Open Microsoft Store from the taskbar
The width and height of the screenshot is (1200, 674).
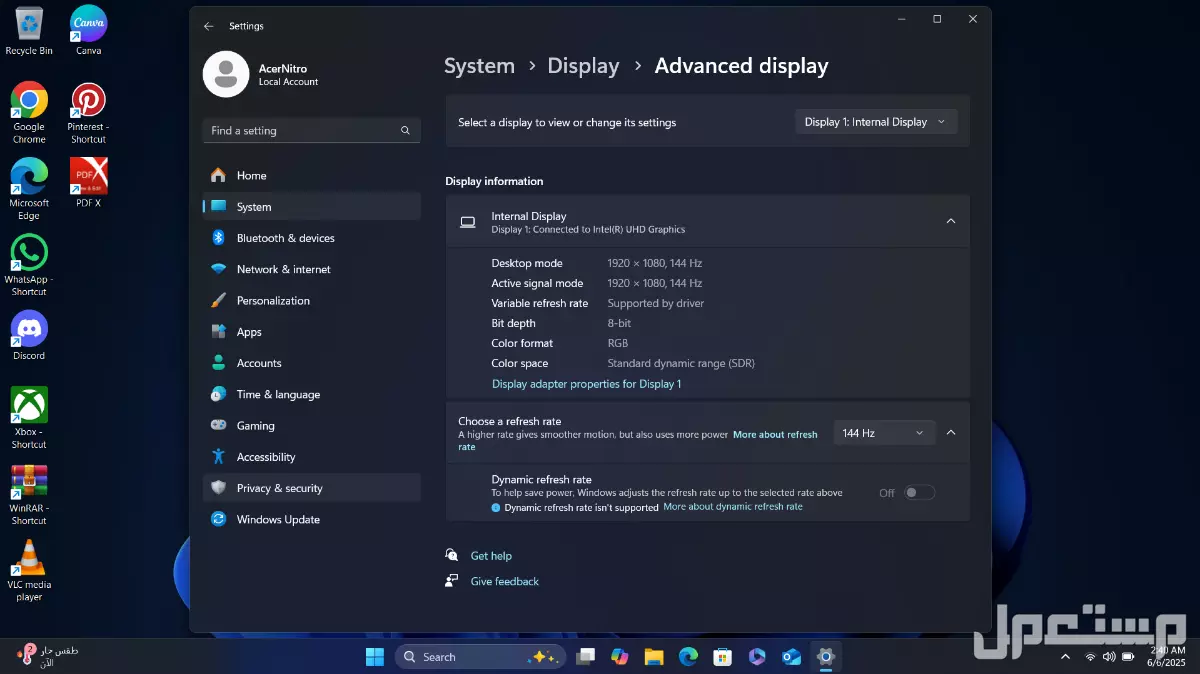[722, 657]
